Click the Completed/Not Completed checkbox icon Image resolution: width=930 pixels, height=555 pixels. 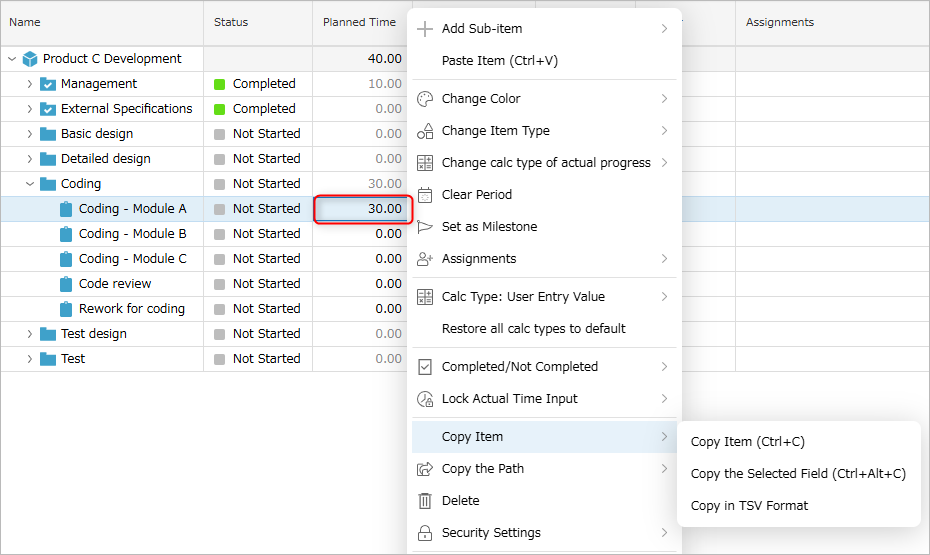tap(425, 366)
